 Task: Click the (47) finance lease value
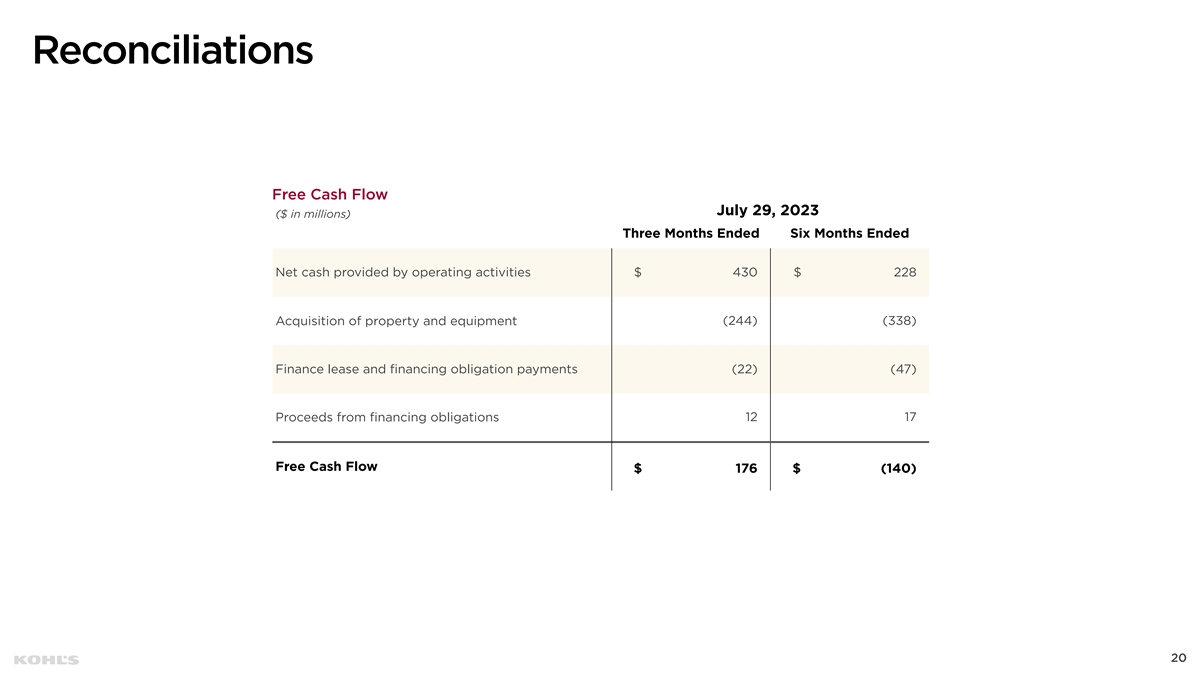coord(903,369)
